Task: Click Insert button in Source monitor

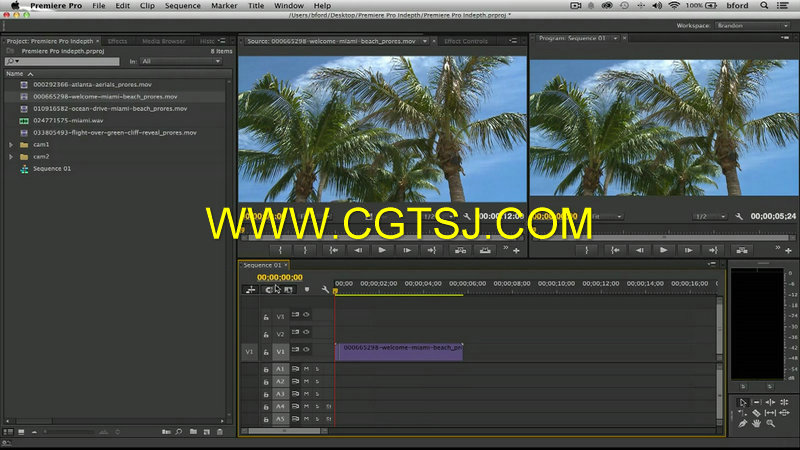Action: coord(460,250)
